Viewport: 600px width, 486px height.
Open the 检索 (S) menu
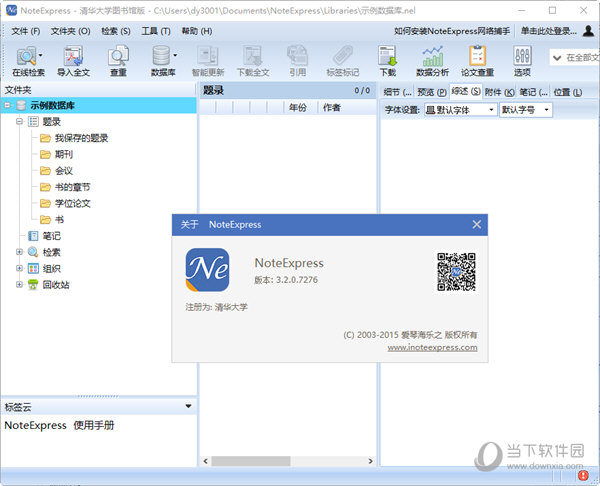[116, 31]
